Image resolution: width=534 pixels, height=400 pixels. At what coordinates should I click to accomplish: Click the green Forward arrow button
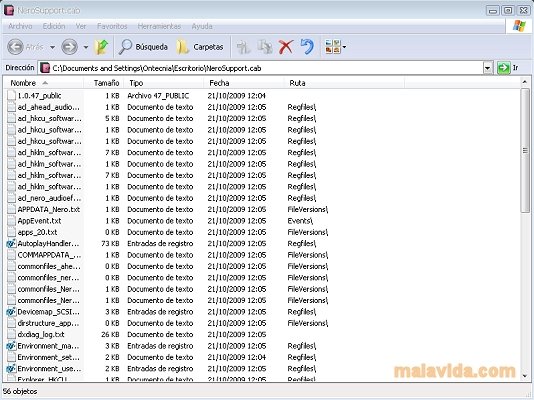click(69, 47)
